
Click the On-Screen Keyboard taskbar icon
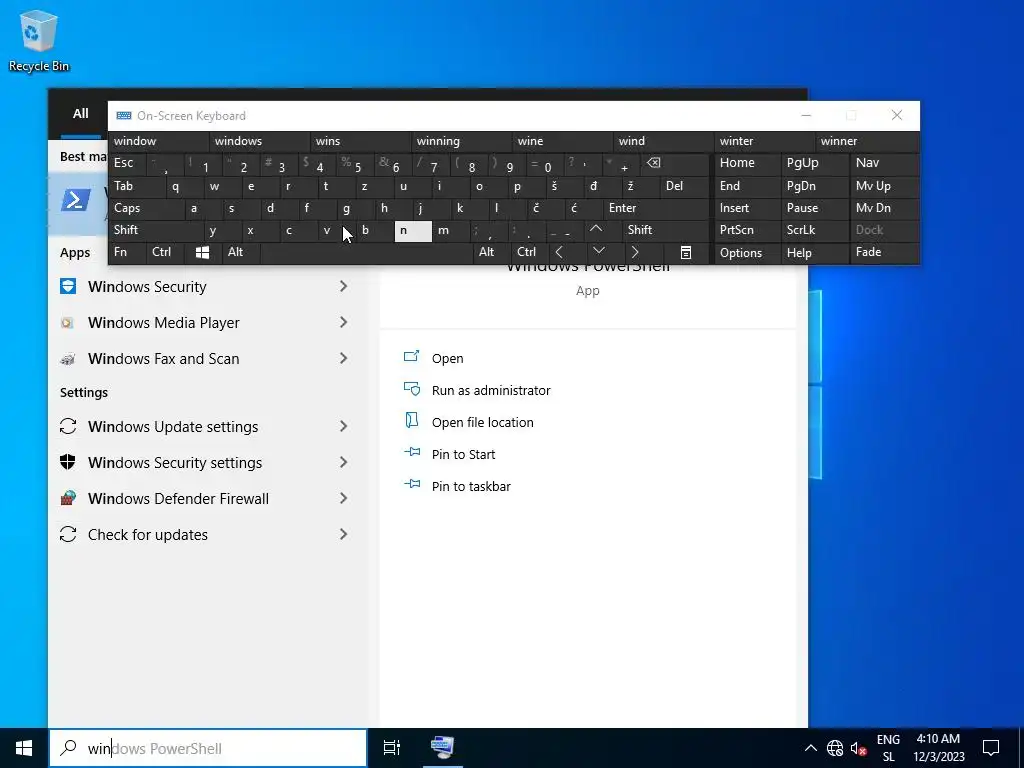[x=443, y=748]
